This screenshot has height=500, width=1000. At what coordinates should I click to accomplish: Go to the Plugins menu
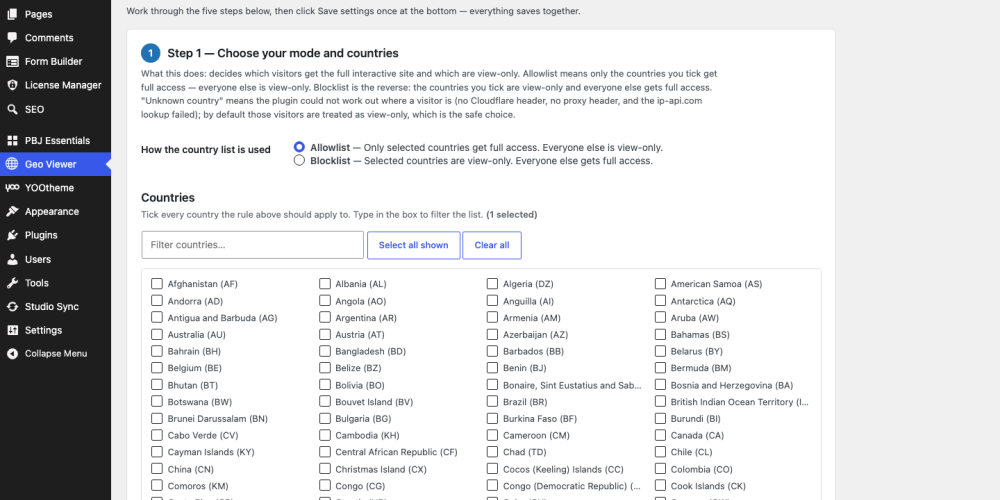pyautogui.click(x=55, y=235)
